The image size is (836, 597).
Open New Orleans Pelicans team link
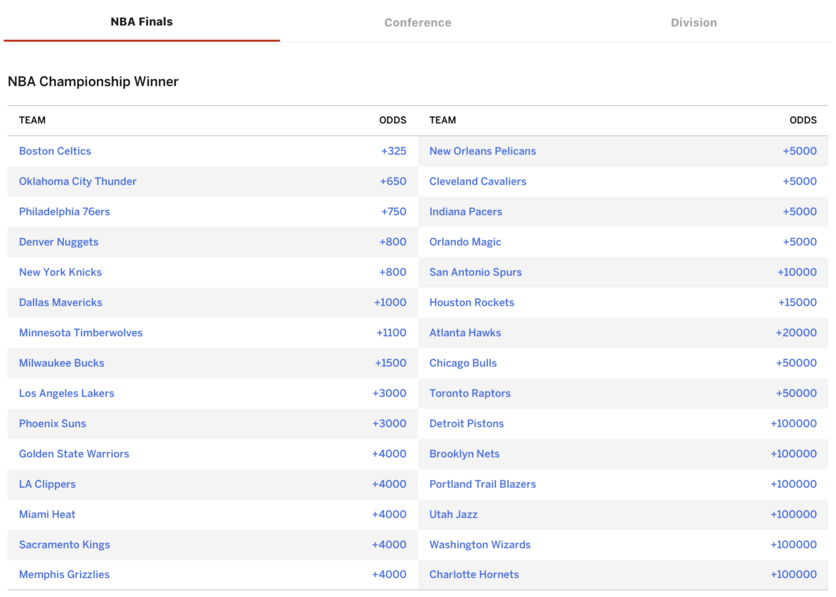click(483, 151)
